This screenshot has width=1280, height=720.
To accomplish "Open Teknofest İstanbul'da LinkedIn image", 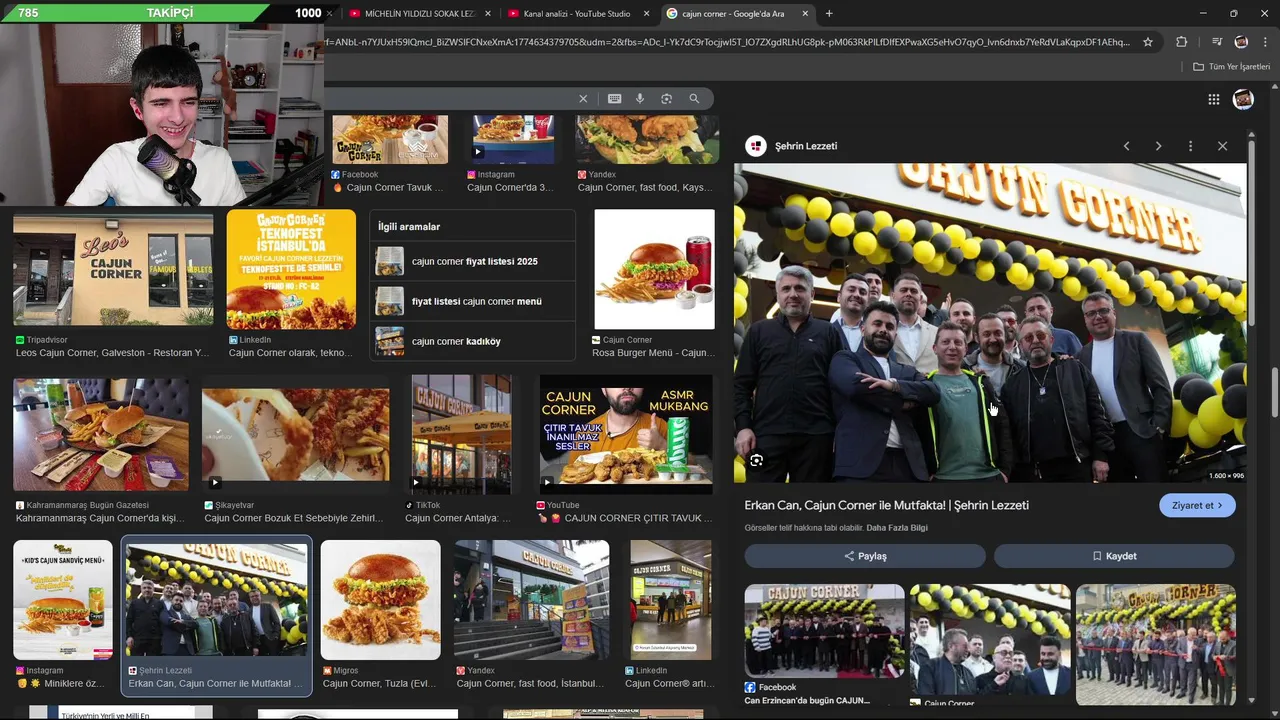I will 291,269.
